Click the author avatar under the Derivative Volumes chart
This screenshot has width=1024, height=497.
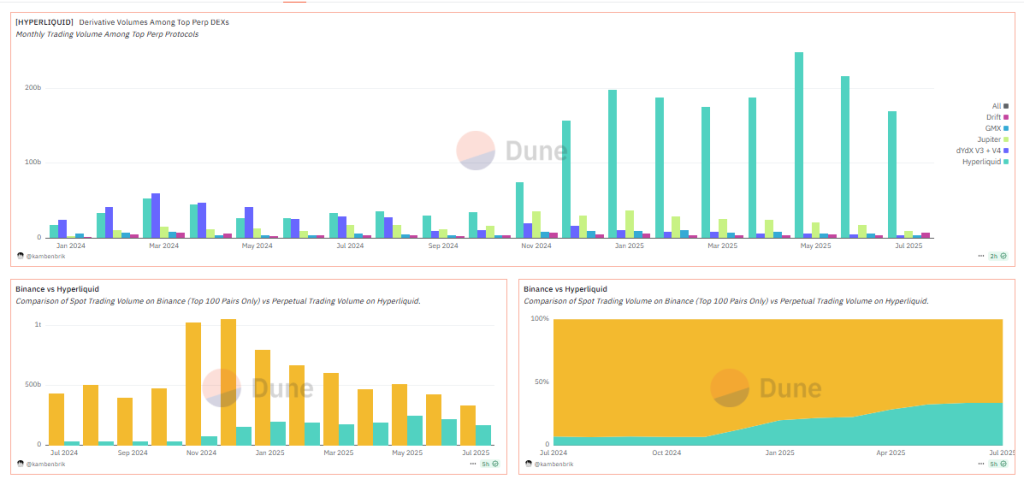[20, 256]
